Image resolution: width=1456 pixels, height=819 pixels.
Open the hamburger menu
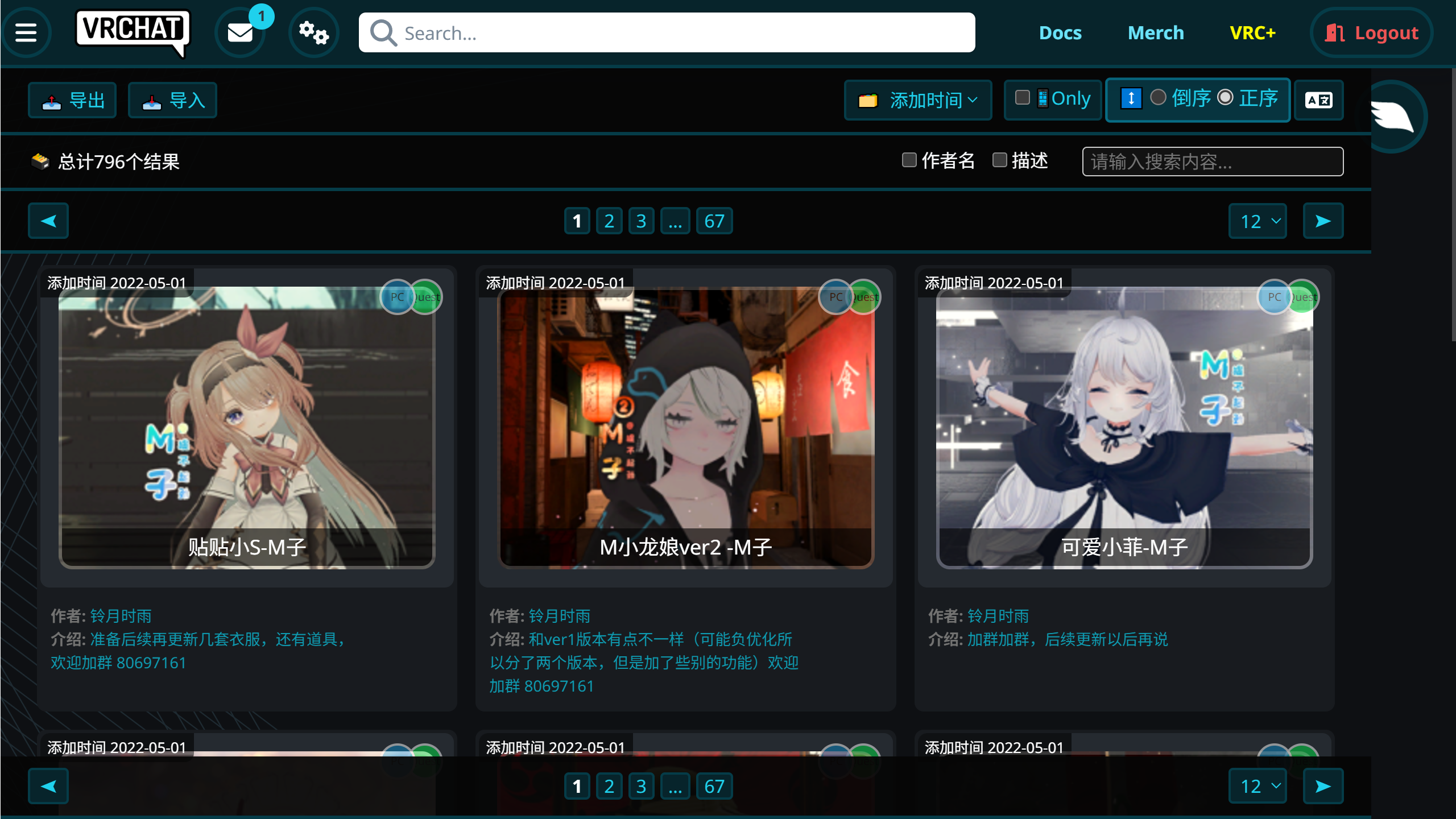point(26,32)
